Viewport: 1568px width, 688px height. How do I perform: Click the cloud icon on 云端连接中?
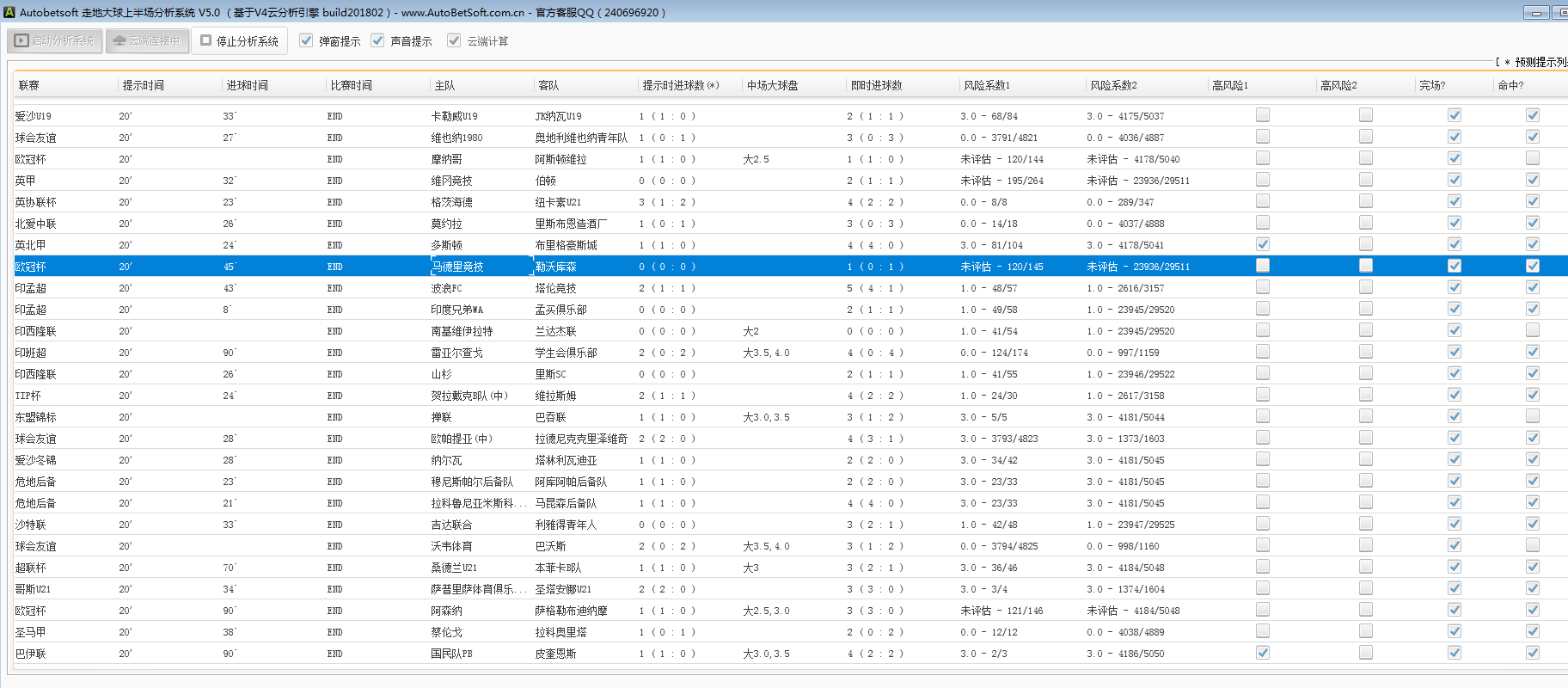click(119, 40)
